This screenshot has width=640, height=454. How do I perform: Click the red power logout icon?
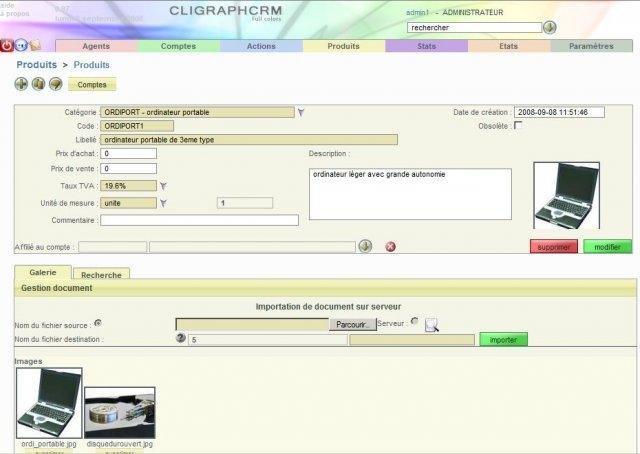click(7, 45)
